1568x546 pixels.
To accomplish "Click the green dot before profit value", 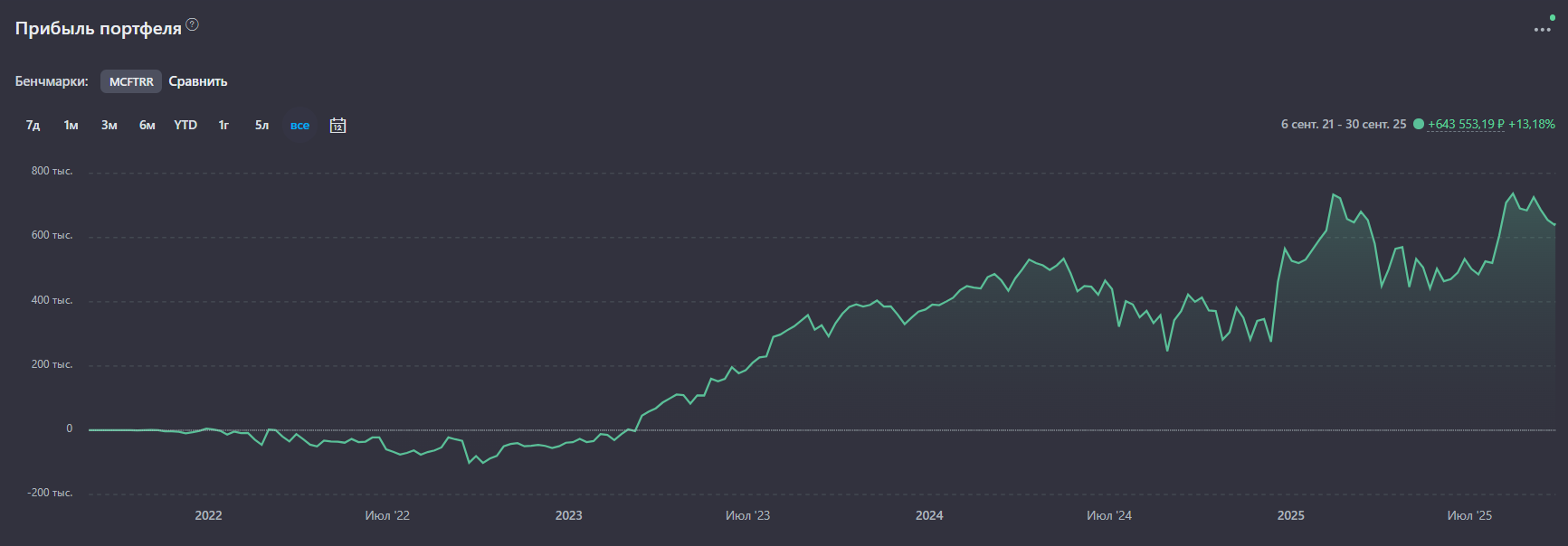I will pos(1418,125).
